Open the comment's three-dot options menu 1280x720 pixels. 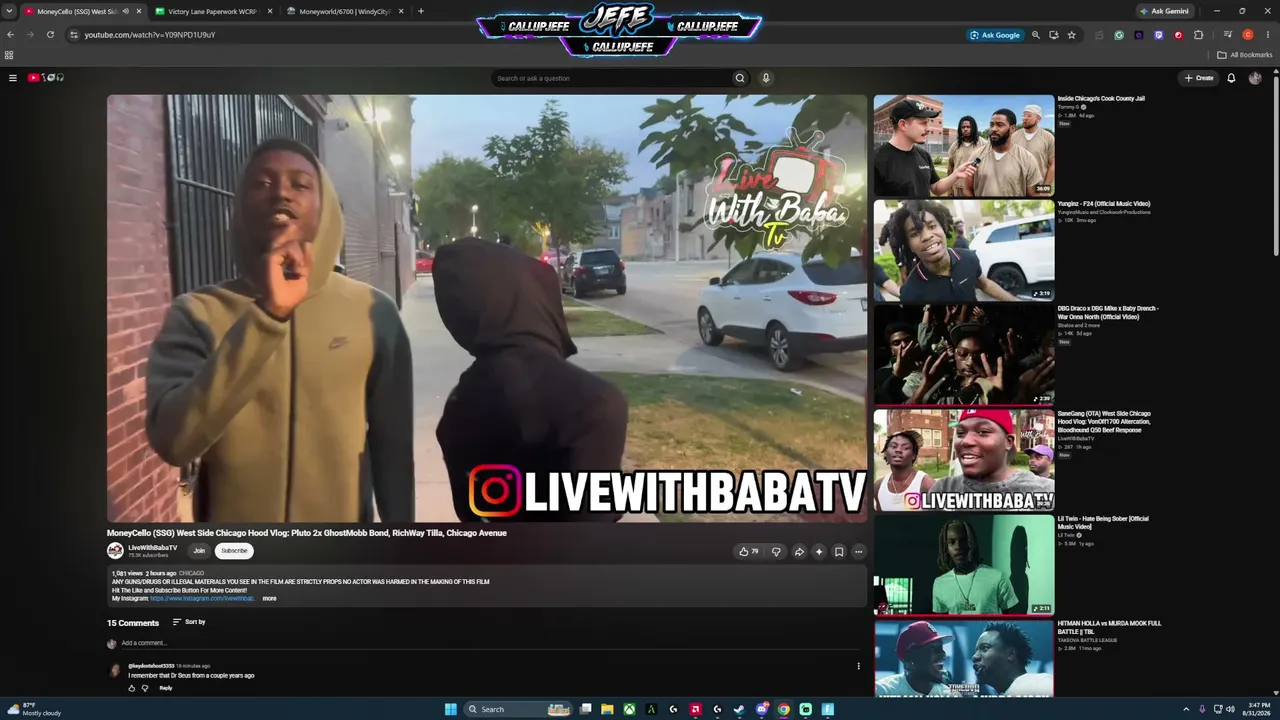pos(858,666)
